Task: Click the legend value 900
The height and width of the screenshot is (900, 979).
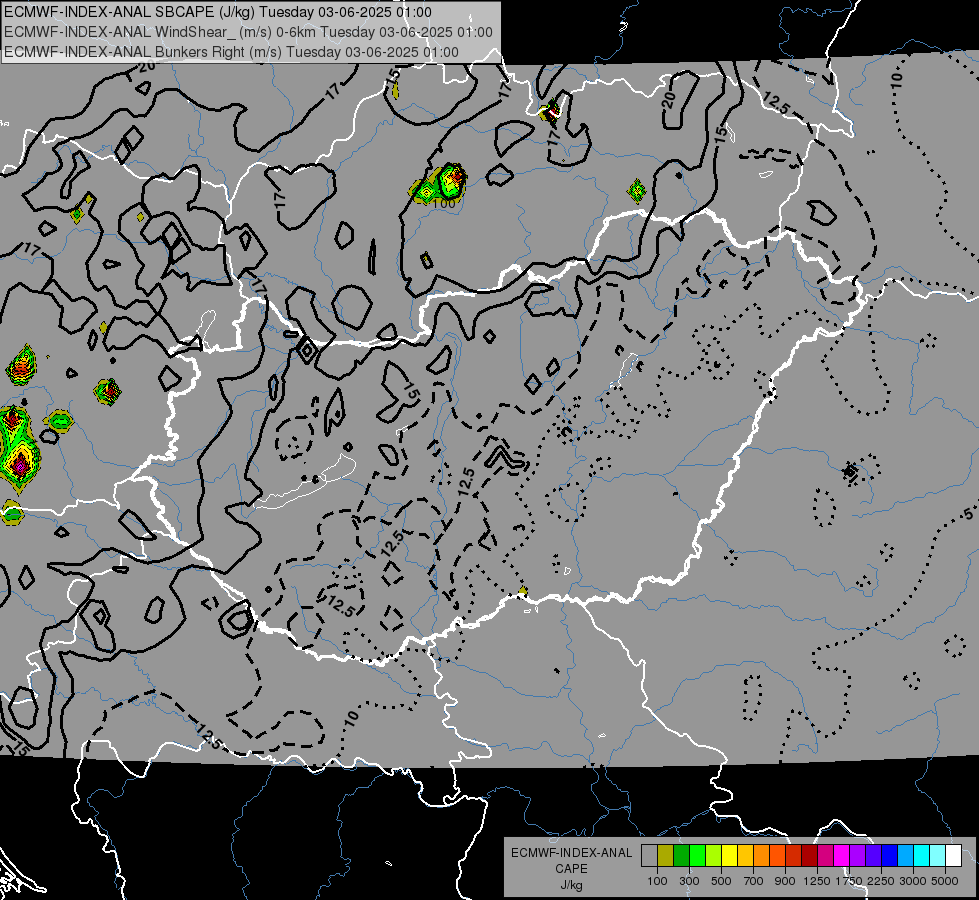Action: (x=785, y=881)
